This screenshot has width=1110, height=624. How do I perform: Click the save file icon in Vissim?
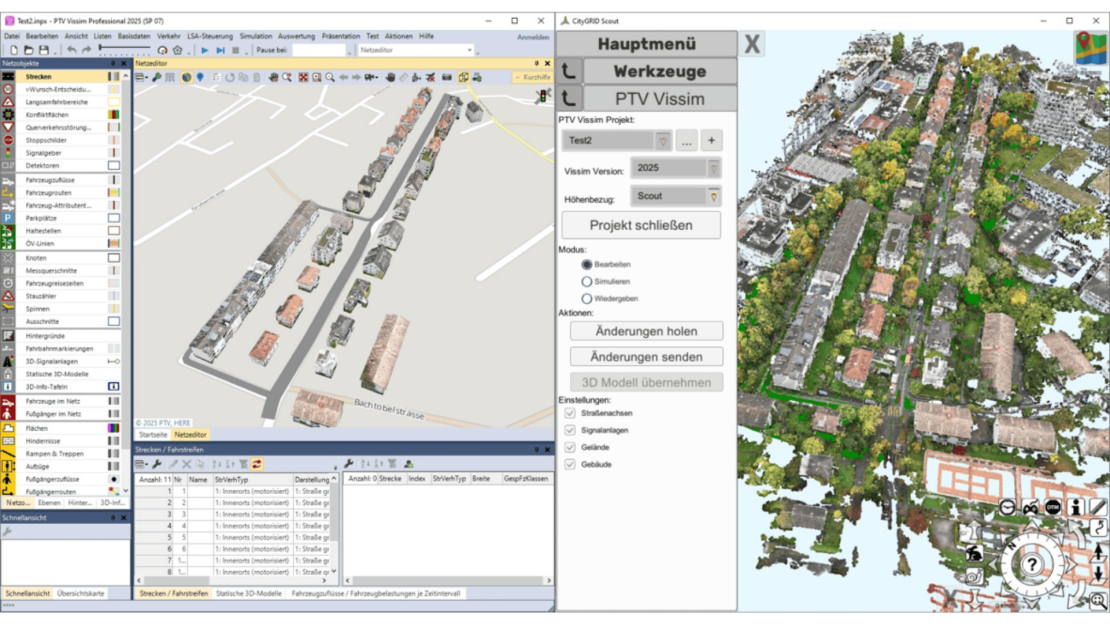(44, 50)
